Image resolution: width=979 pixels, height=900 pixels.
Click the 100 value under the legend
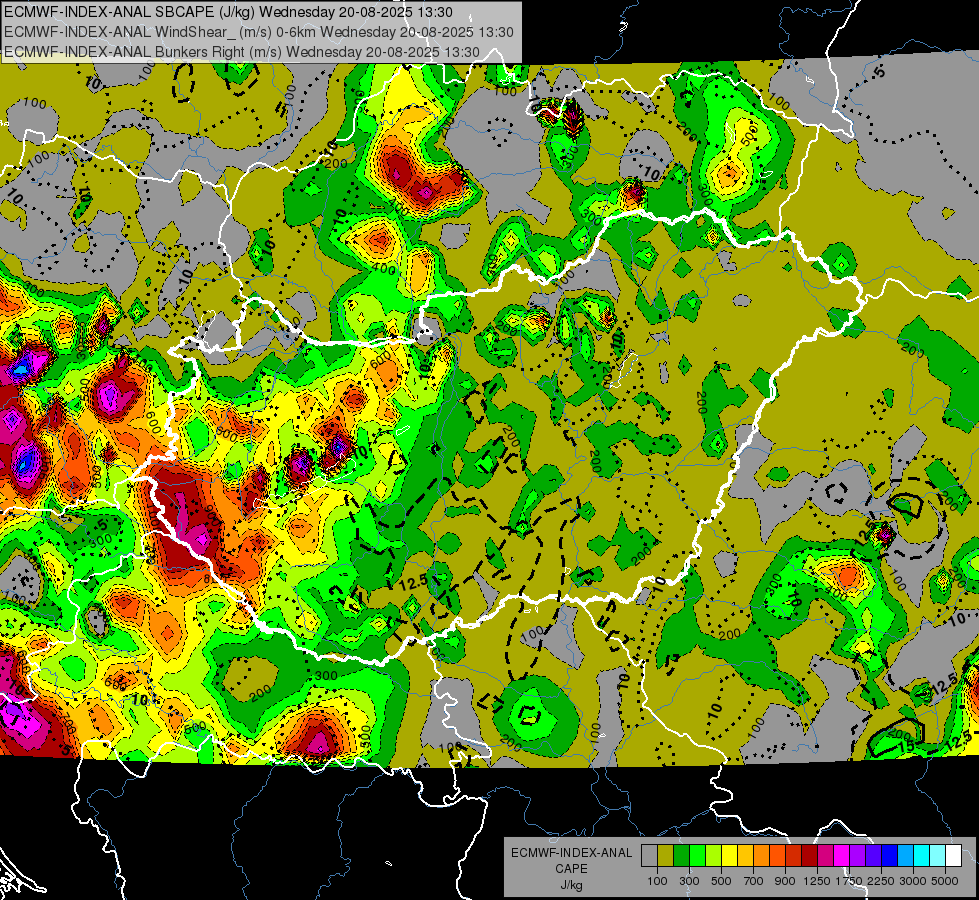[657, 881]
